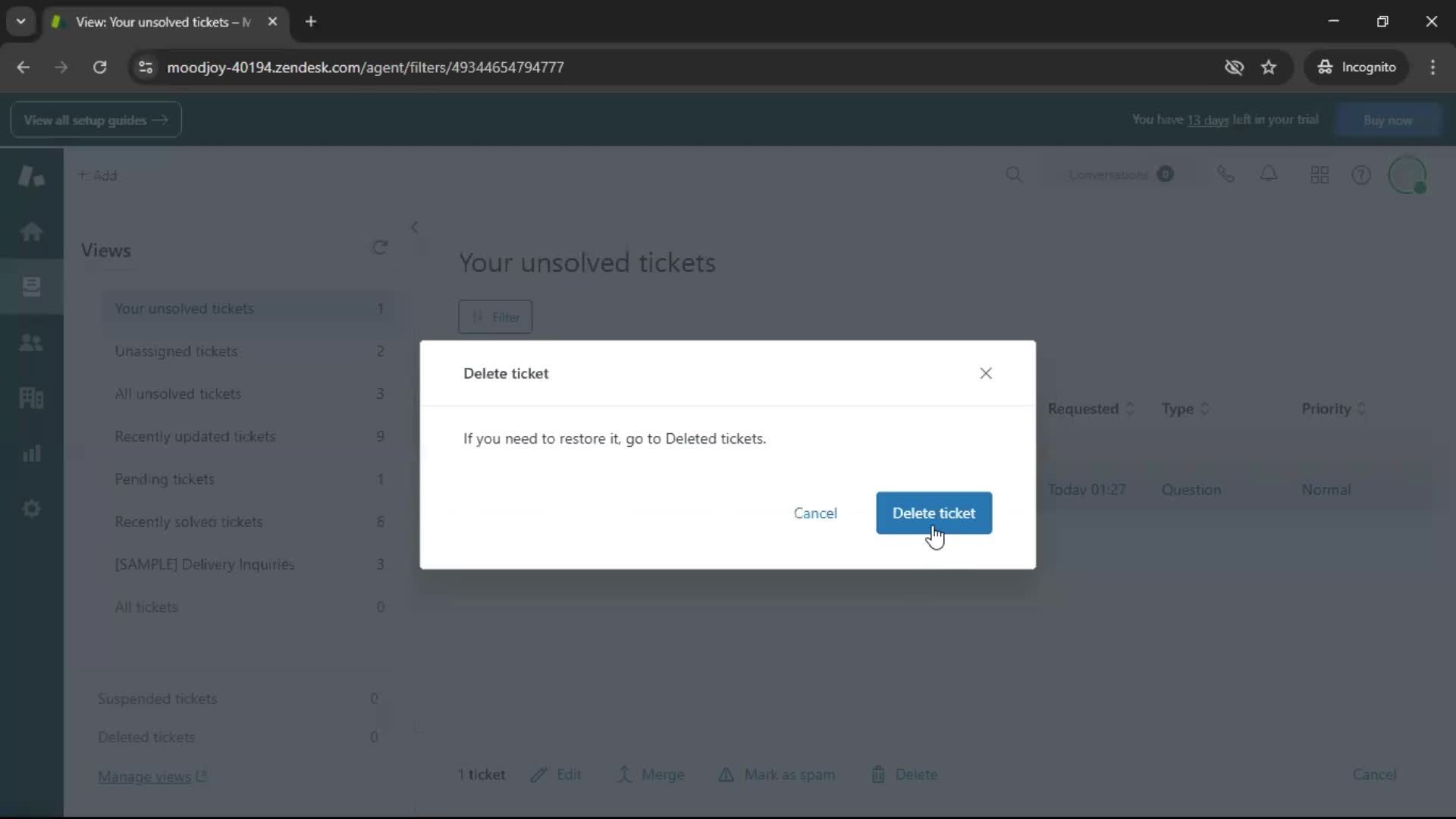Open the Customers icon in sidebar
This screenshot has height=819, width=1456.
31,343
